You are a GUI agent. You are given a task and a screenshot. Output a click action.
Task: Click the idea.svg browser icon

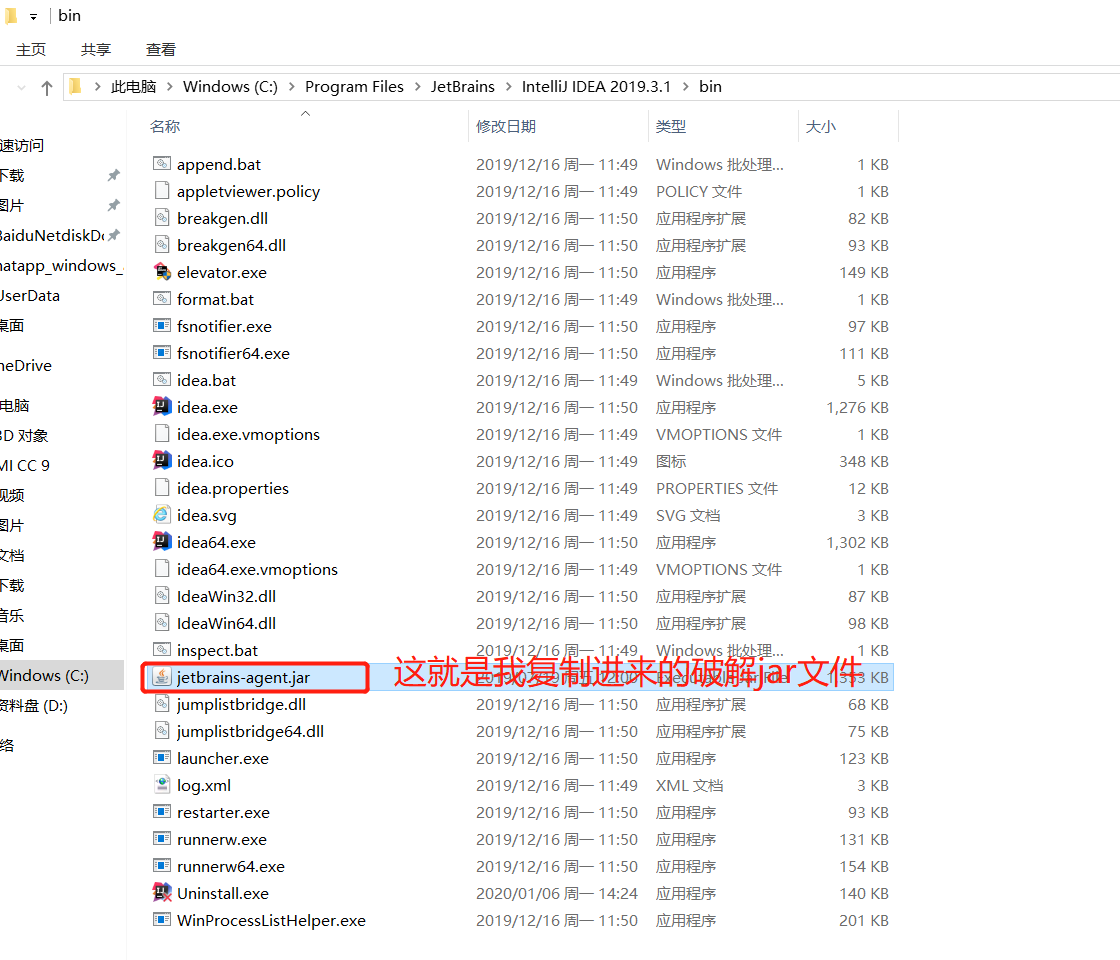162,514
